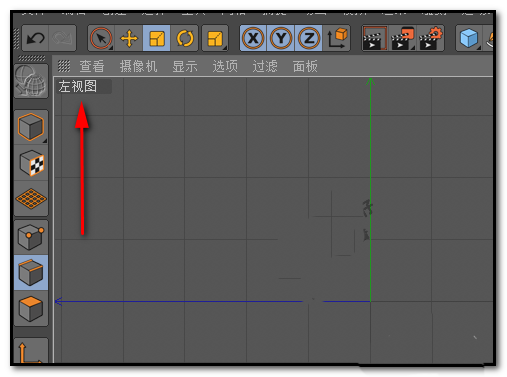
Task: Select Workplane orange grid icon
Action: [x=31, y=199]
